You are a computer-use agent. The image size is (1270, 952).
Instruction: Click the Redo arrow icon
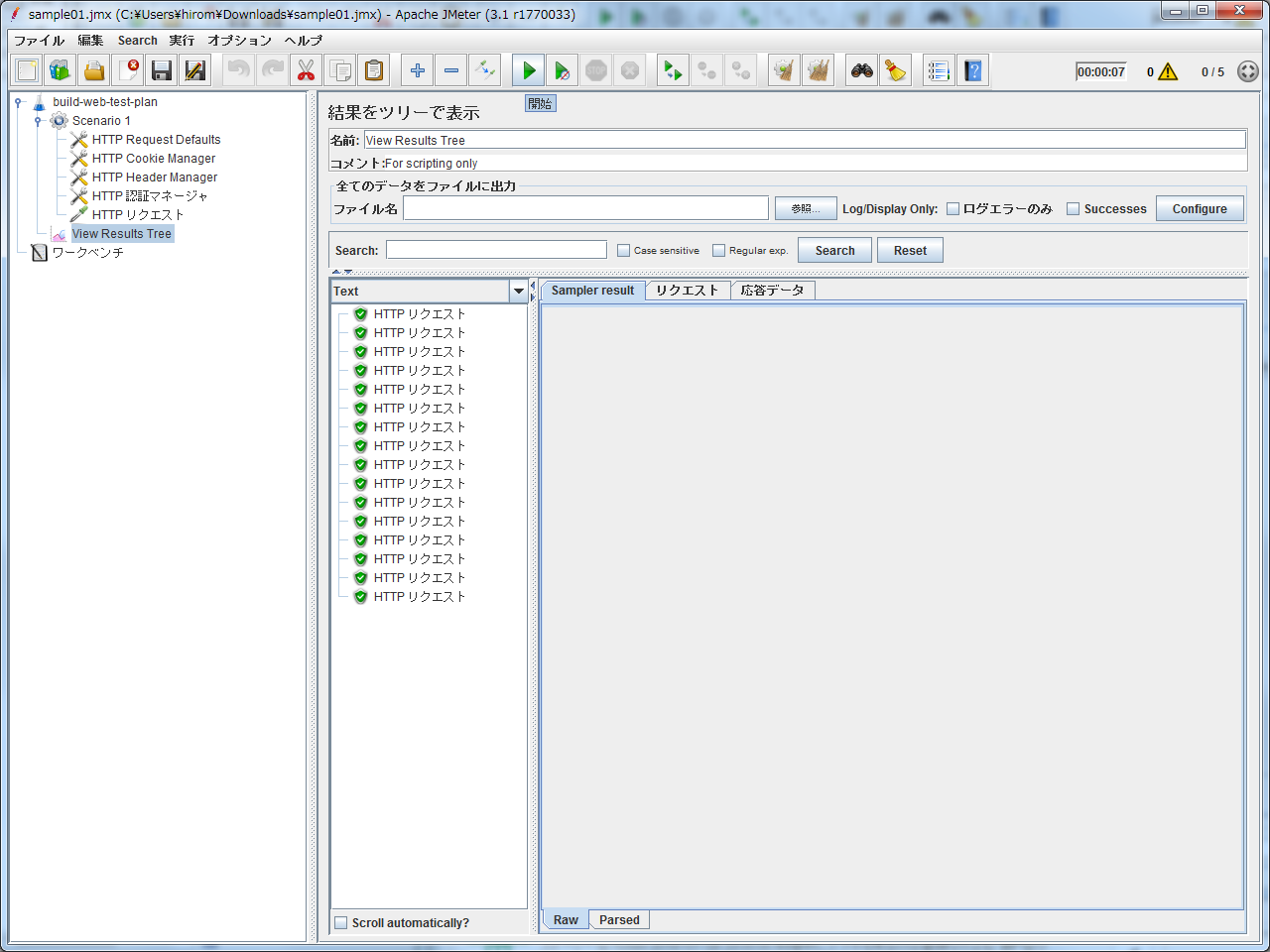point(273,70)
